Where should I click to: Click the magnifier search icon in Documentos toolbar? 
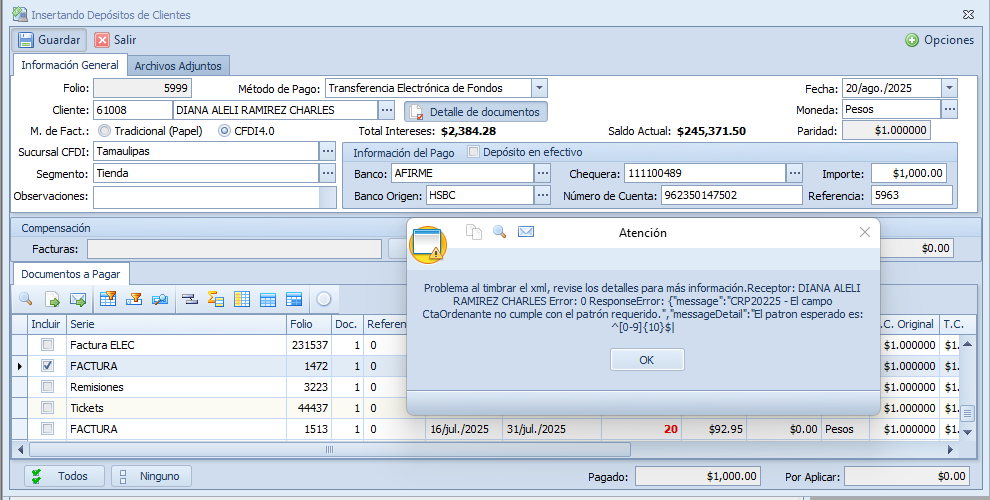coord(26,299)
